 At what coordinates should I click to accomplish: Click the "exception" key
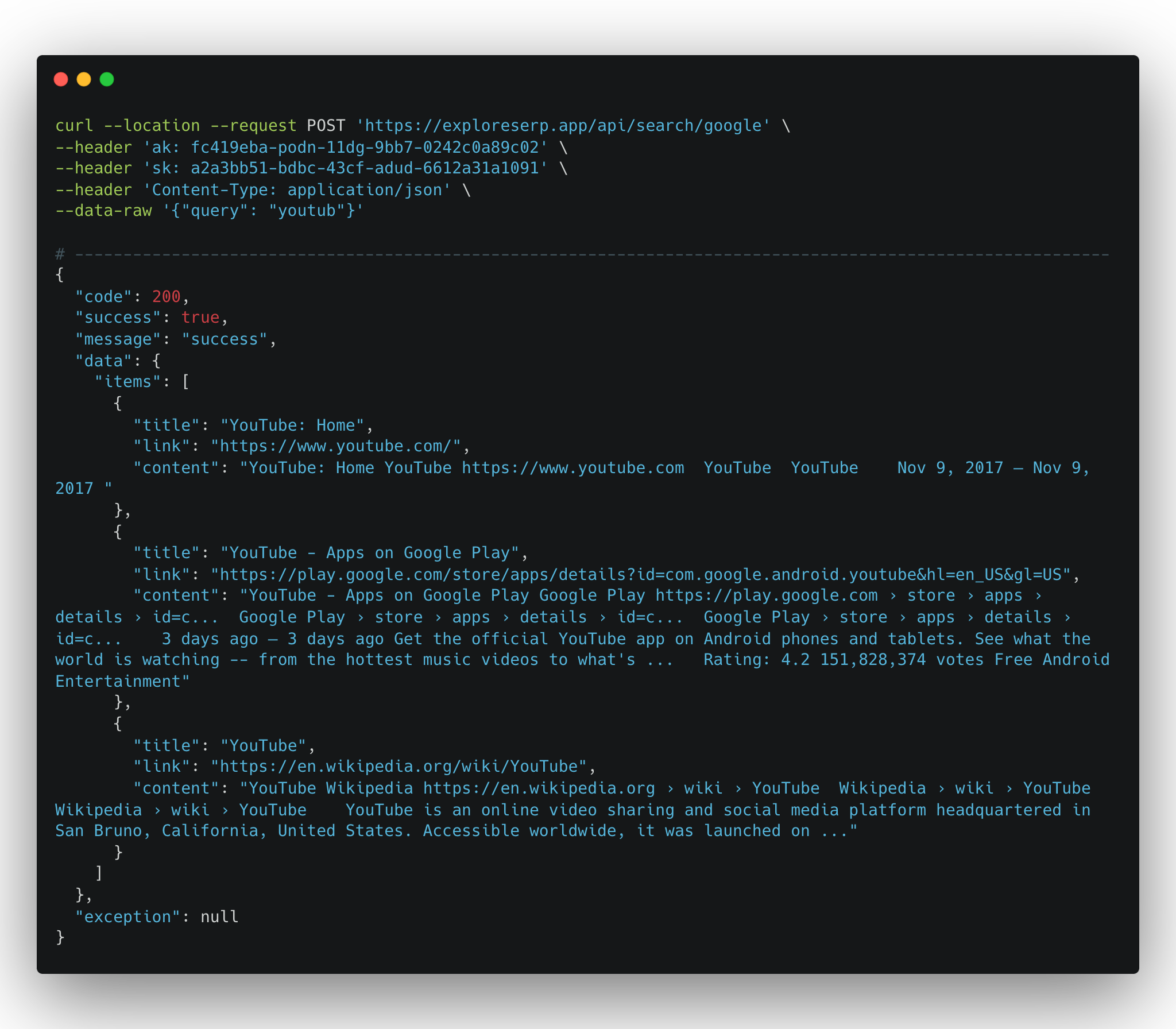click(x=127, y=917)
